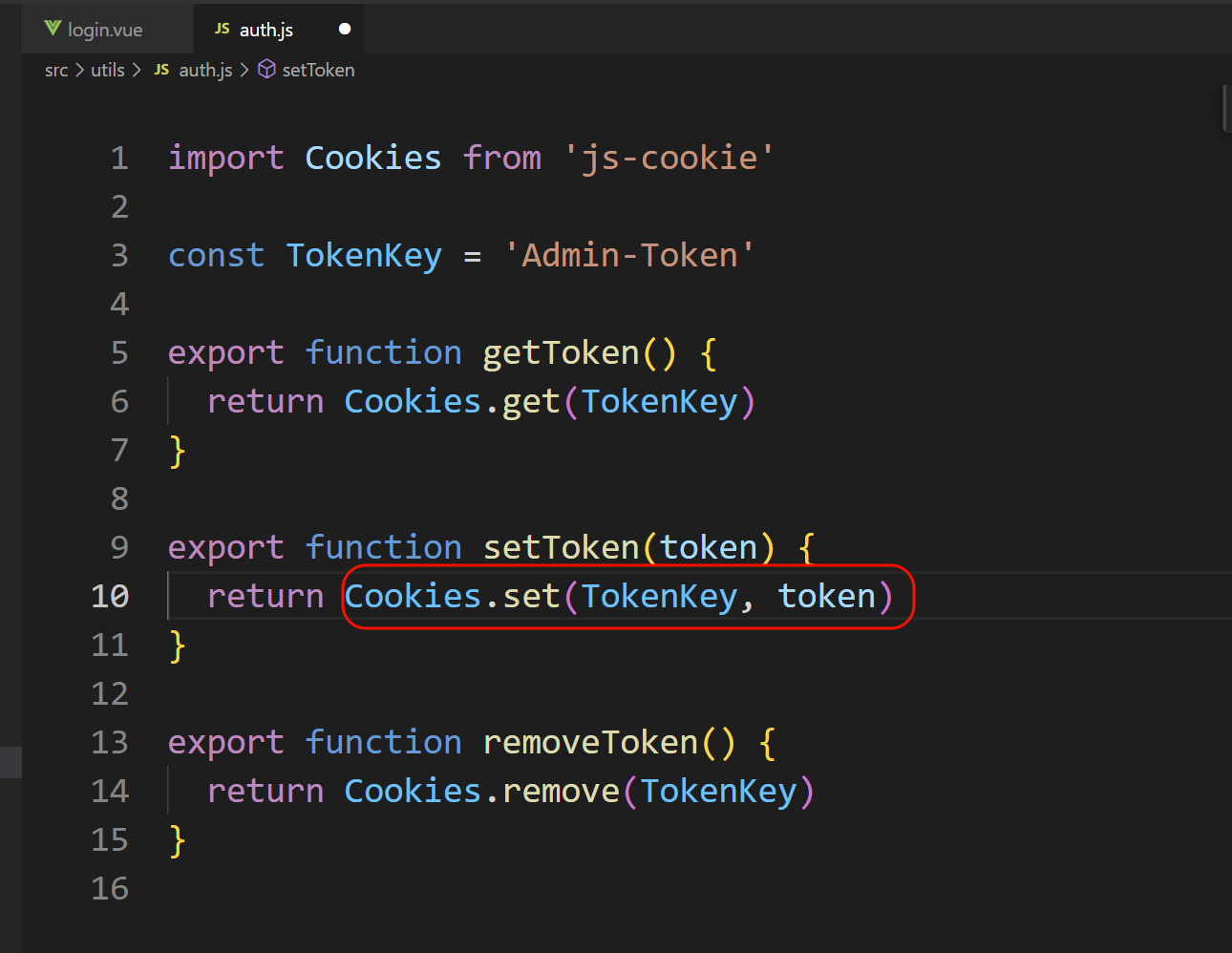Select the auth.js editor tab
This screenshot has width=1232, height=953.
266,30
